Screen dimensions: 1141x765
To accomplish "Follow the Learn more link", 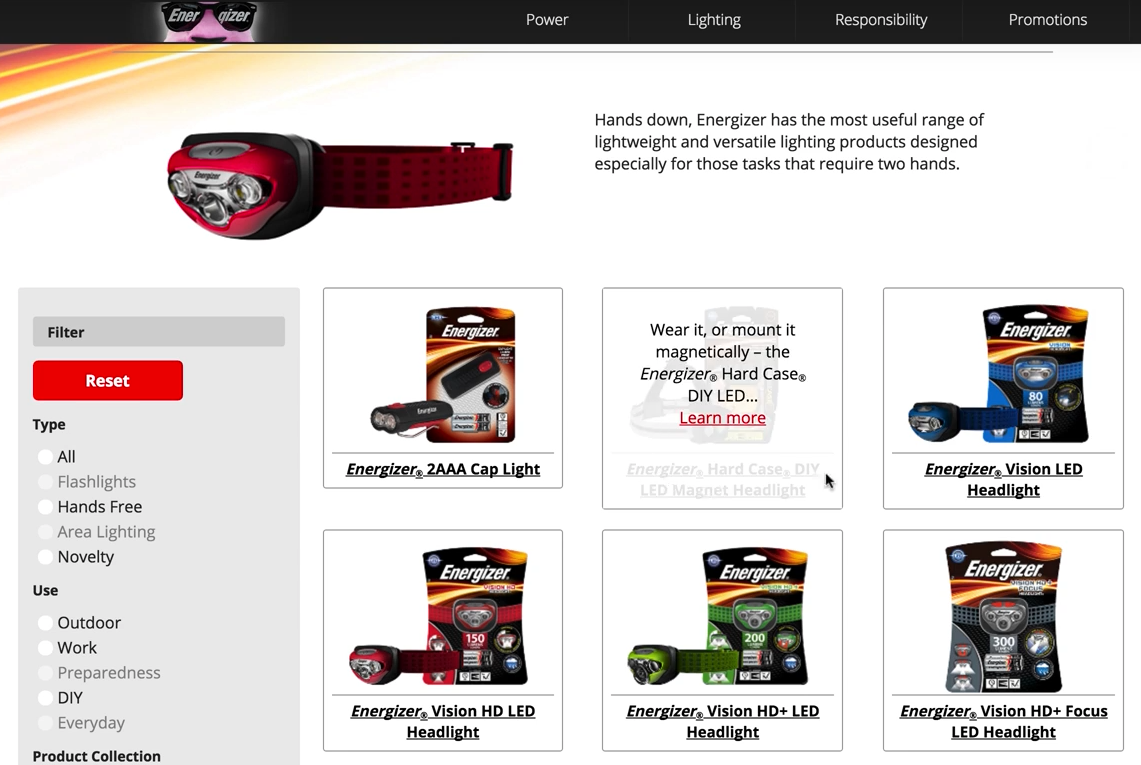I will pos(723,418).
